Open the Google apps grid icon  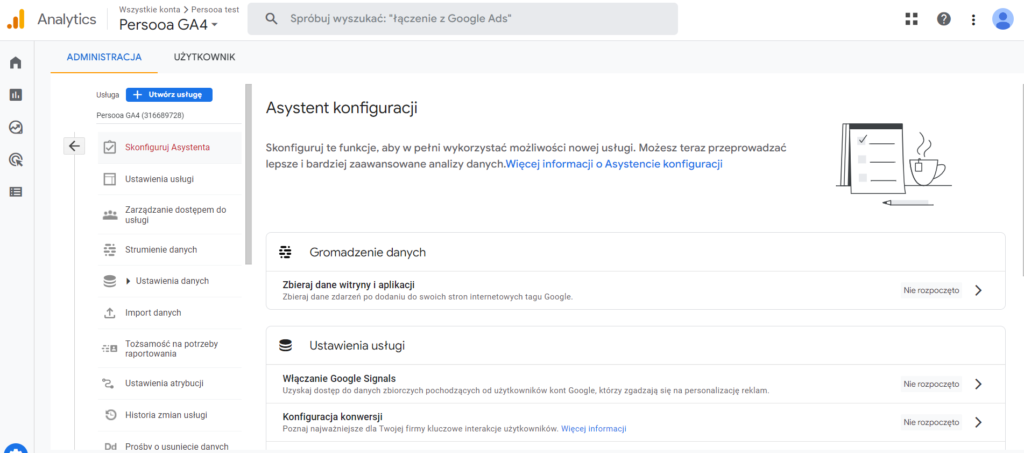[x=912, y=19]
